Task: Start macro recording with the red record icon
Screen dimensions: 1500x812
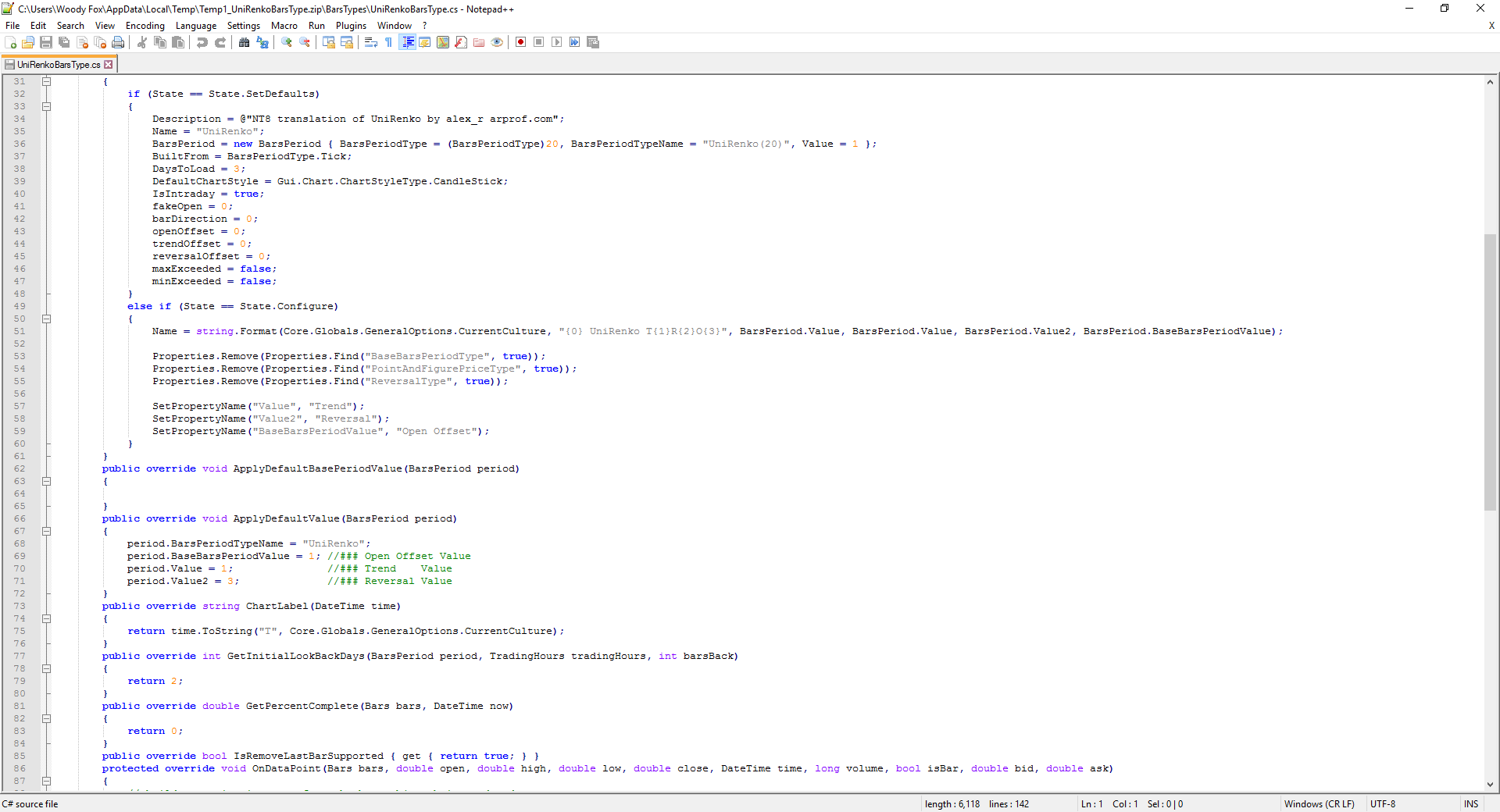Action: pos(521,42)
